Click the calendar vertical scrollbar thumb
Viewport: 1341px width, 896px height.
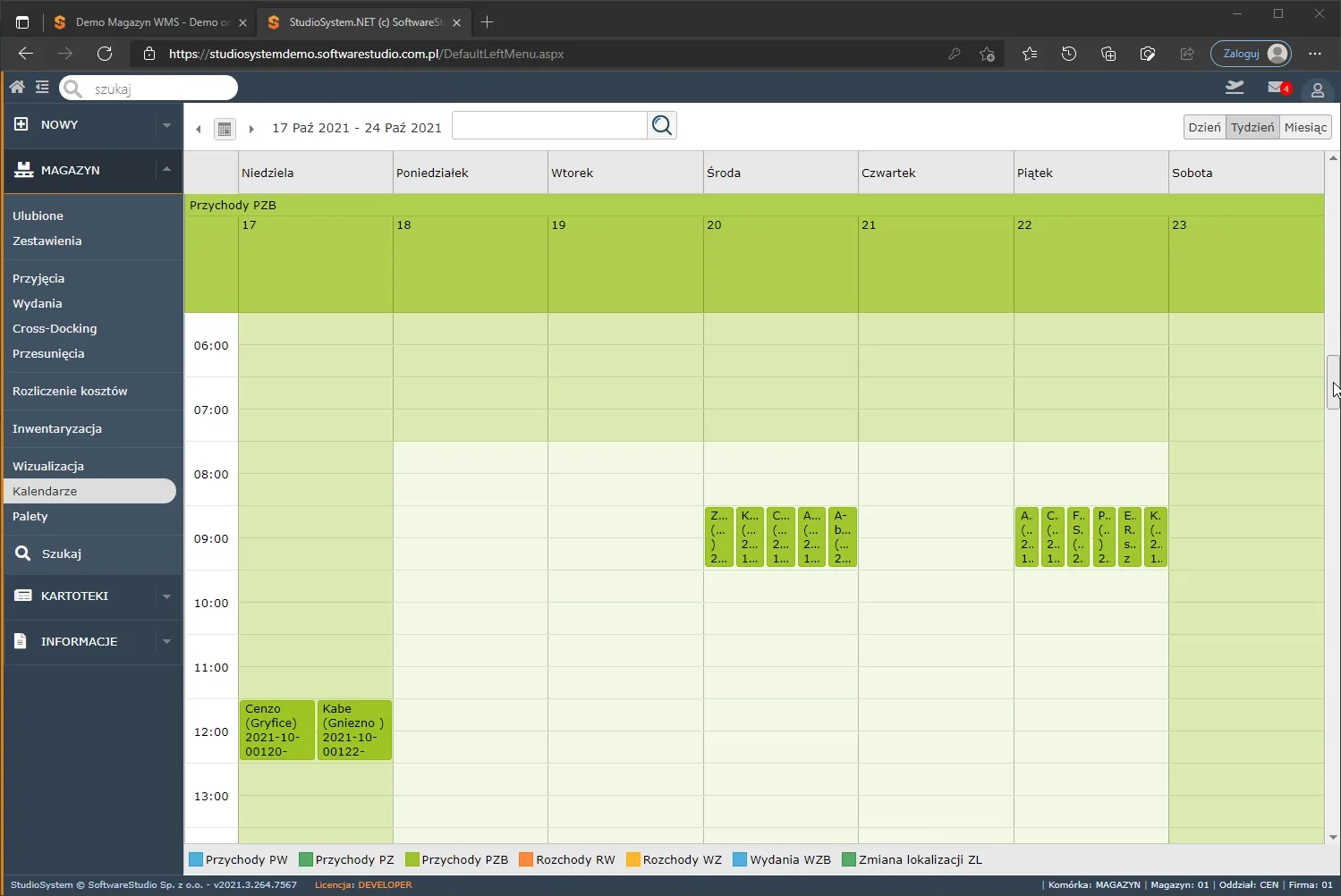tap(1333, 382)
